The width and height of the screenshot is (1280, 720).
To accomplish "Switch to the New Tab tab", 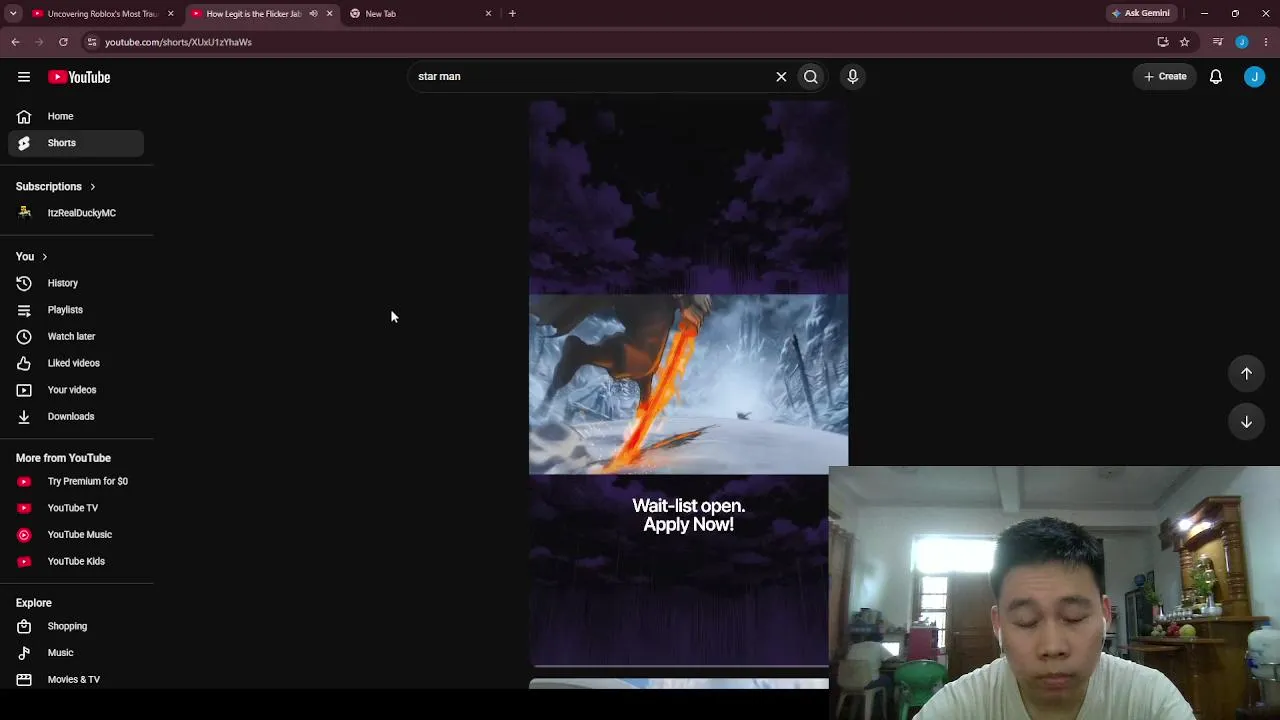I will coord(420,14).
